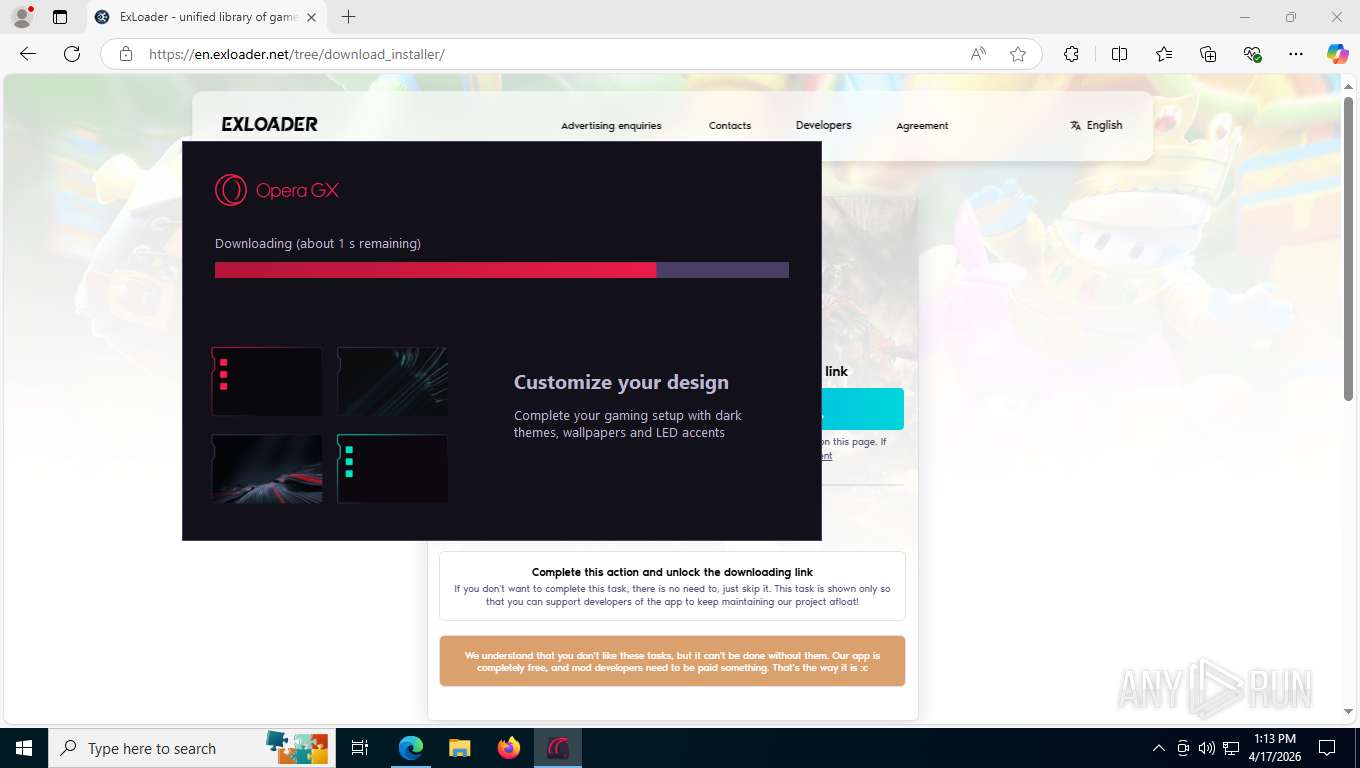Go back to the previous page
The height and width of the screenshot is (768, 1360).
pyautogui.click(x=28, y=54)
